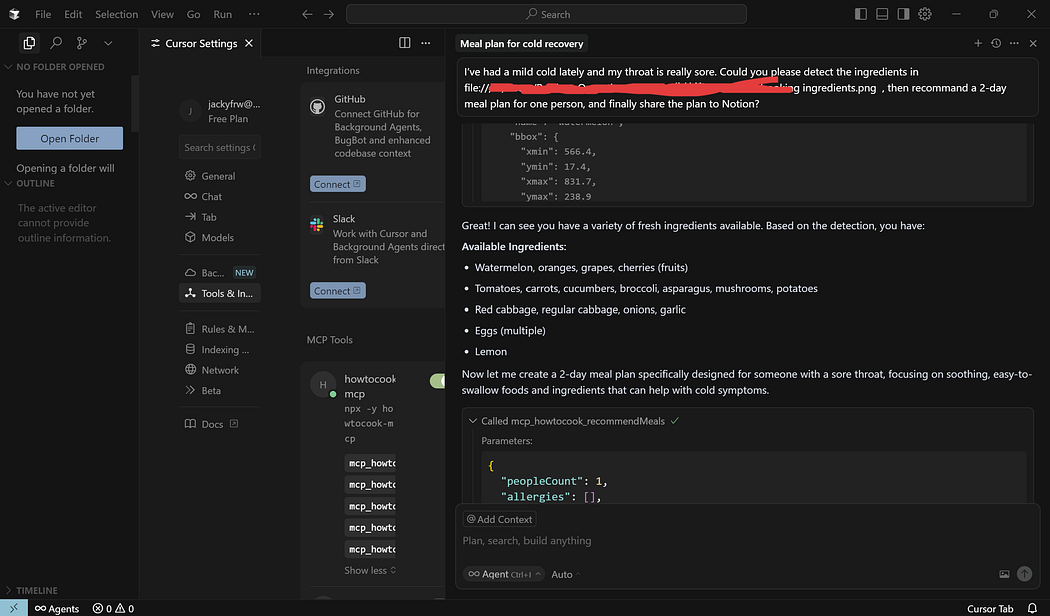The image size is (1050, 616).
Task: Open Background Agents NEW settings section
Action: [220, 273]
